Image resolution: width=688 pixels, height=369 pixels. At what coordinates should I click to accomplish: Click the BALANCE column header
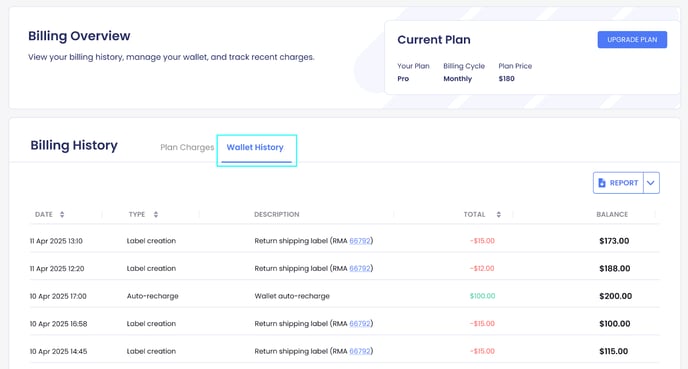(x=612, y=214)
